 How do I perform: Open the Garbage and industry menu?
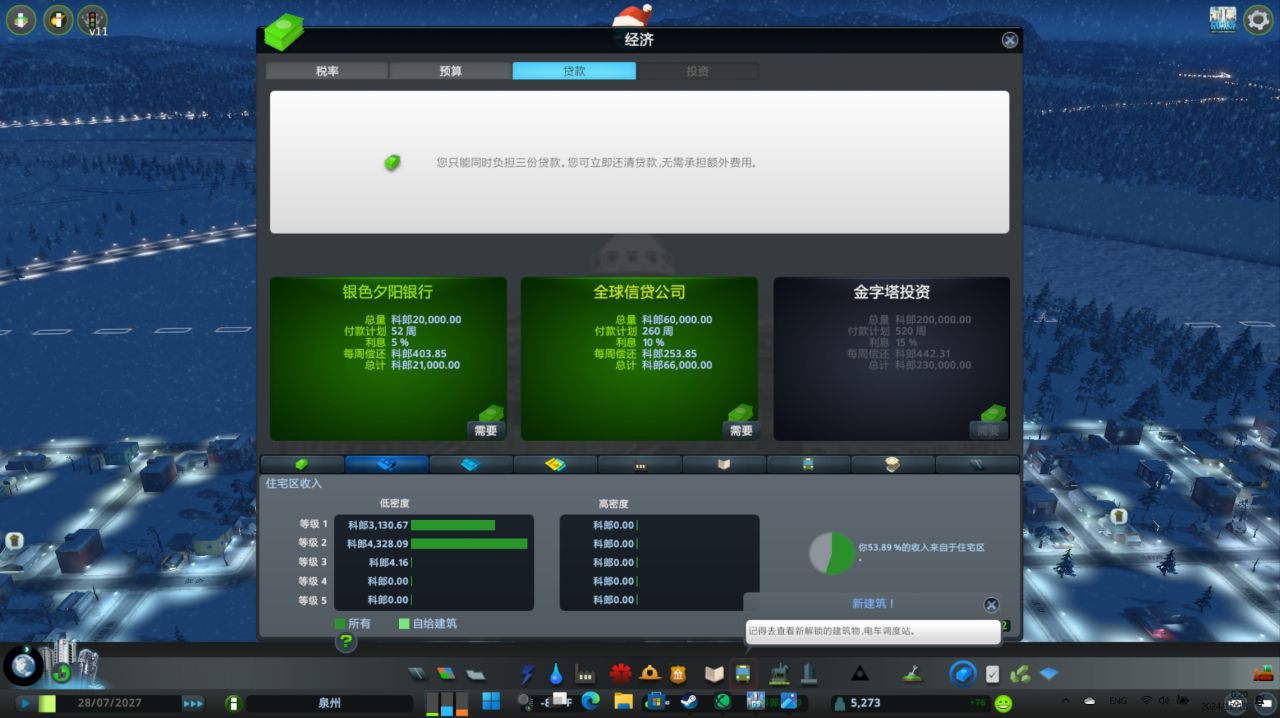[585, 674]
